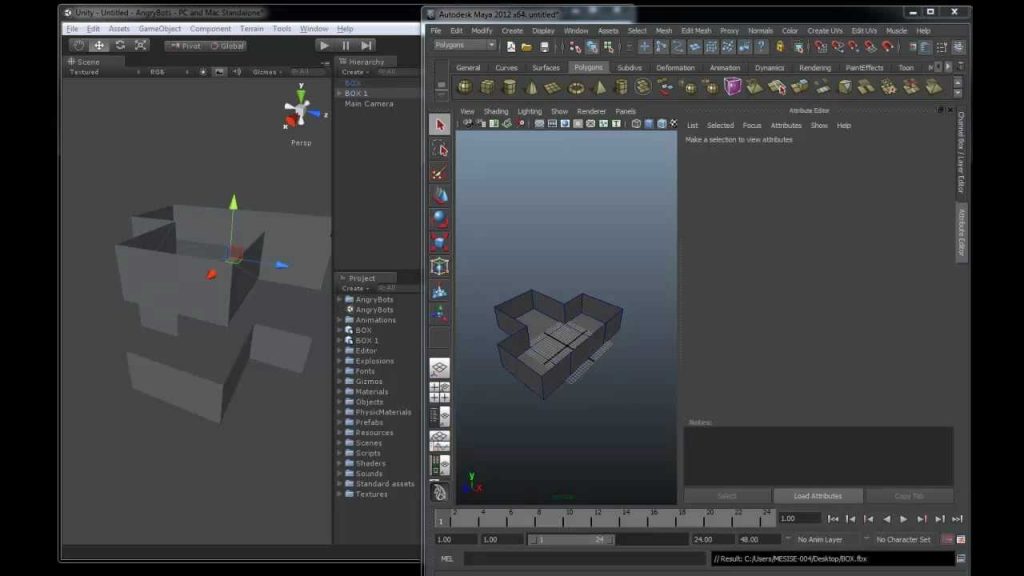This screenshot has height=576, width=1024.
Task: Open the No Anim Layer dropdown
Action: [x=820, y=539]
